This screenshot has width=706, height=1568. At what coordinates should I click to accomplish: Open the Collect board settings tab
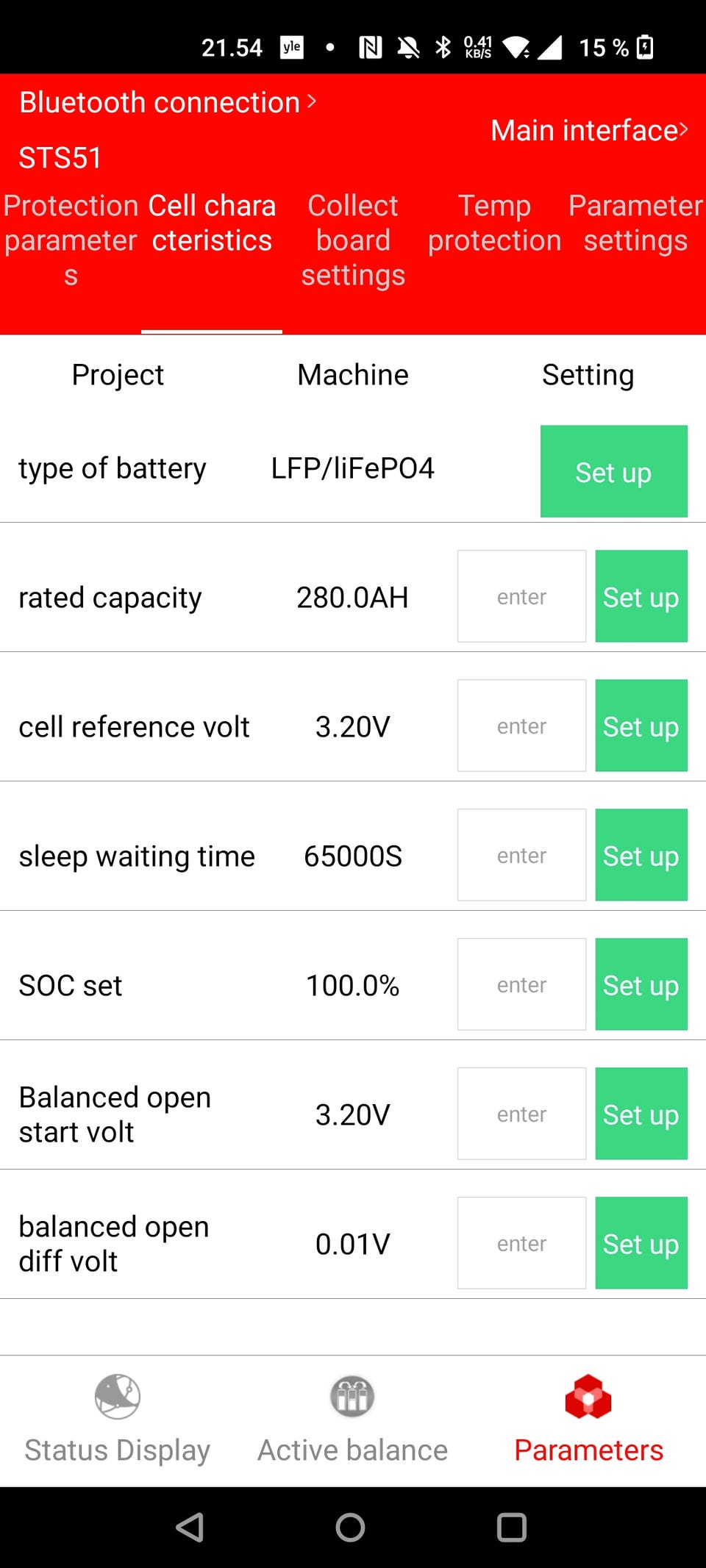353,240
